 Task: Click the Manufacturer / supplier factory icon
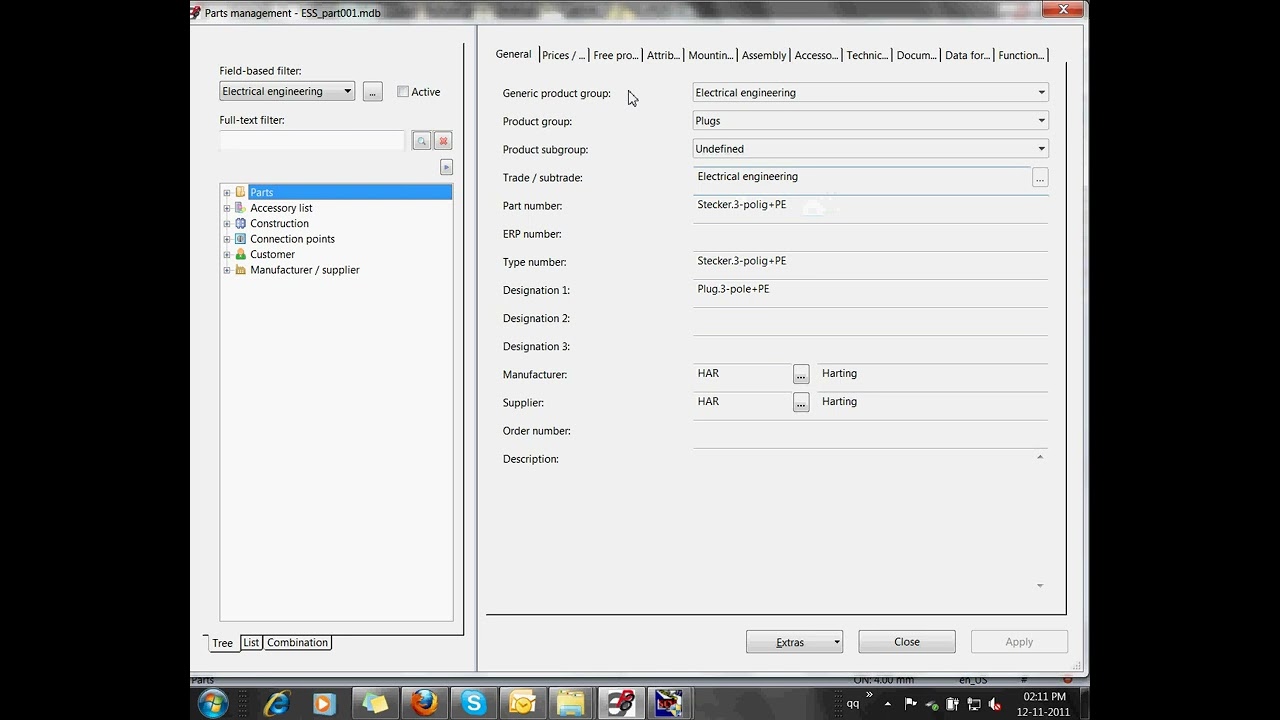[240, 270]
